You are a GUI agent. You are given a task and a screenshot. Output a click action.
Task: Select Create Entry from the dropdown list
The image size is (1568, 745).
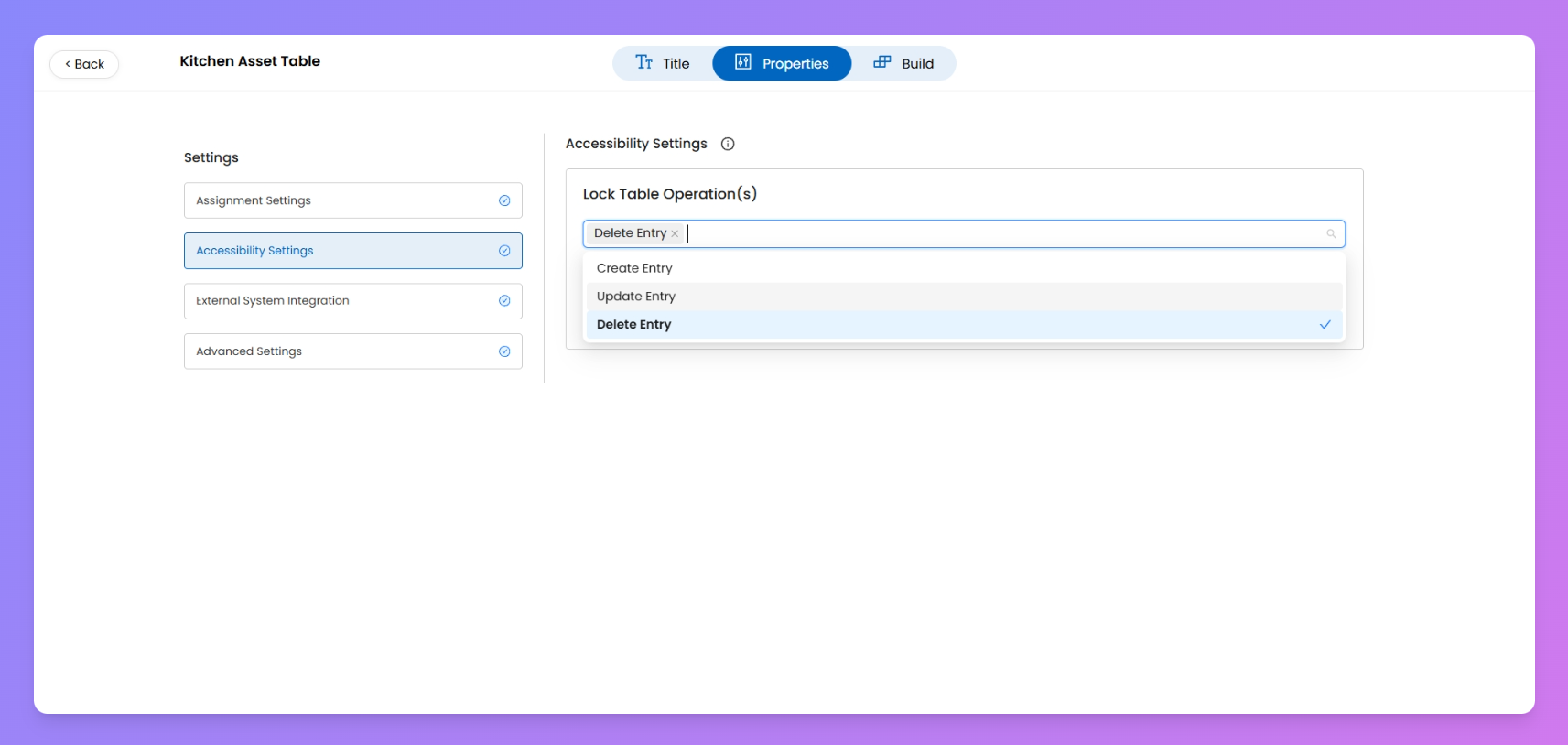634,268
